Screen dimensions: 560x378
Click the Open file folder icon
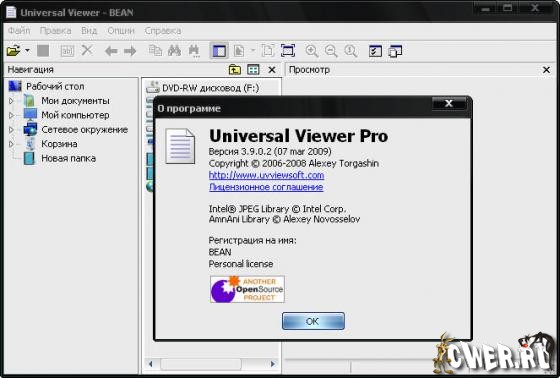click(13, 51)
